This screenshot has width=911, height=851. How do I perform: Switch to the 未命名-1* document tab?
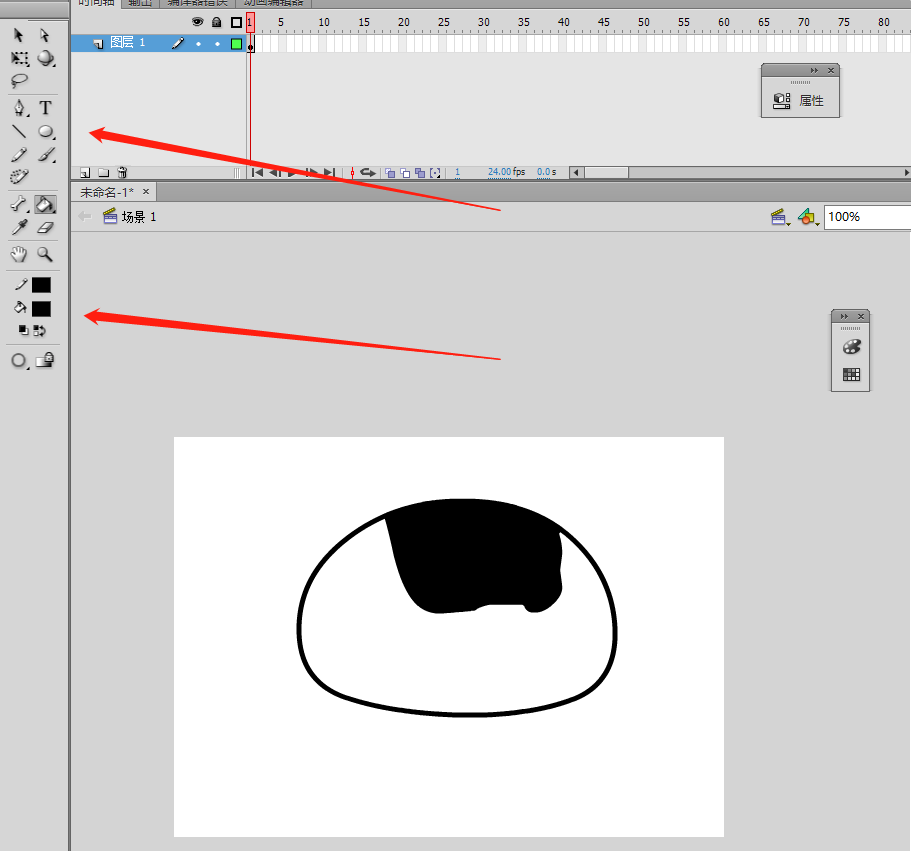pyautogui.click(x=107, y=192)
